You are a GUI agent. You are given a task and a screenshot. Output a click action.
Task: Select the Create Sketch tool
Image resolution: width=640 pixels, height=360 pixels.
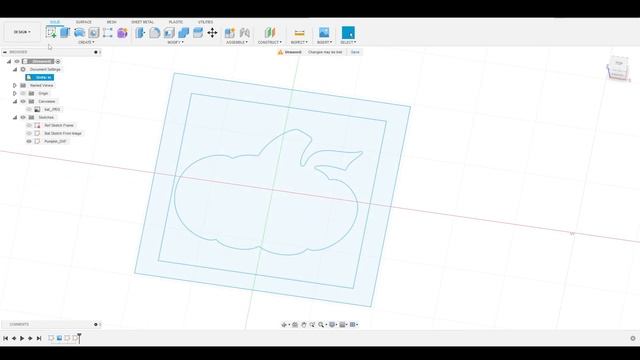(x=51, y=33)
